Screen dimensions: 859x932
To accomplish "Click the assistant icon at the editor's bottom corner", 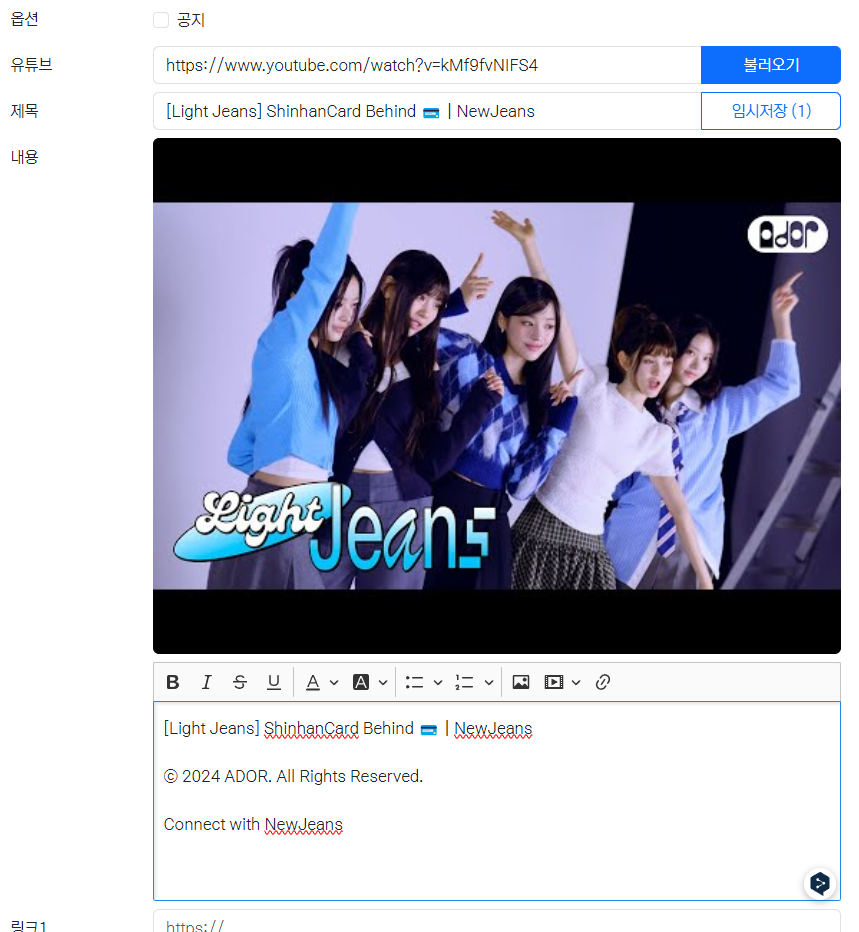I will pyautogui.click(x=819, y=884).
